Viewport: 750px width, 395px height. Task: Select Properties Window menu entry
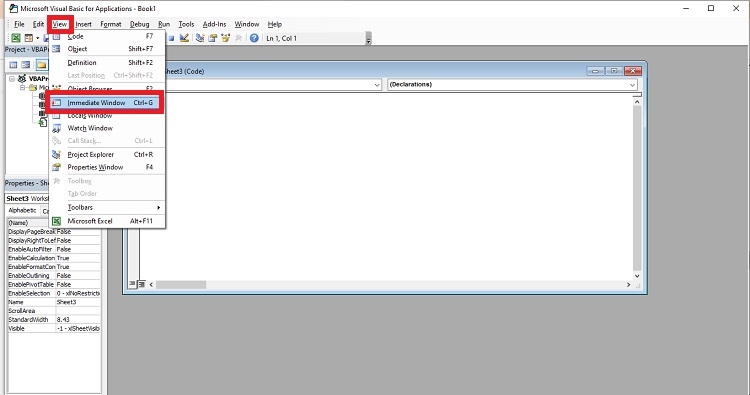tap(108, 167)
